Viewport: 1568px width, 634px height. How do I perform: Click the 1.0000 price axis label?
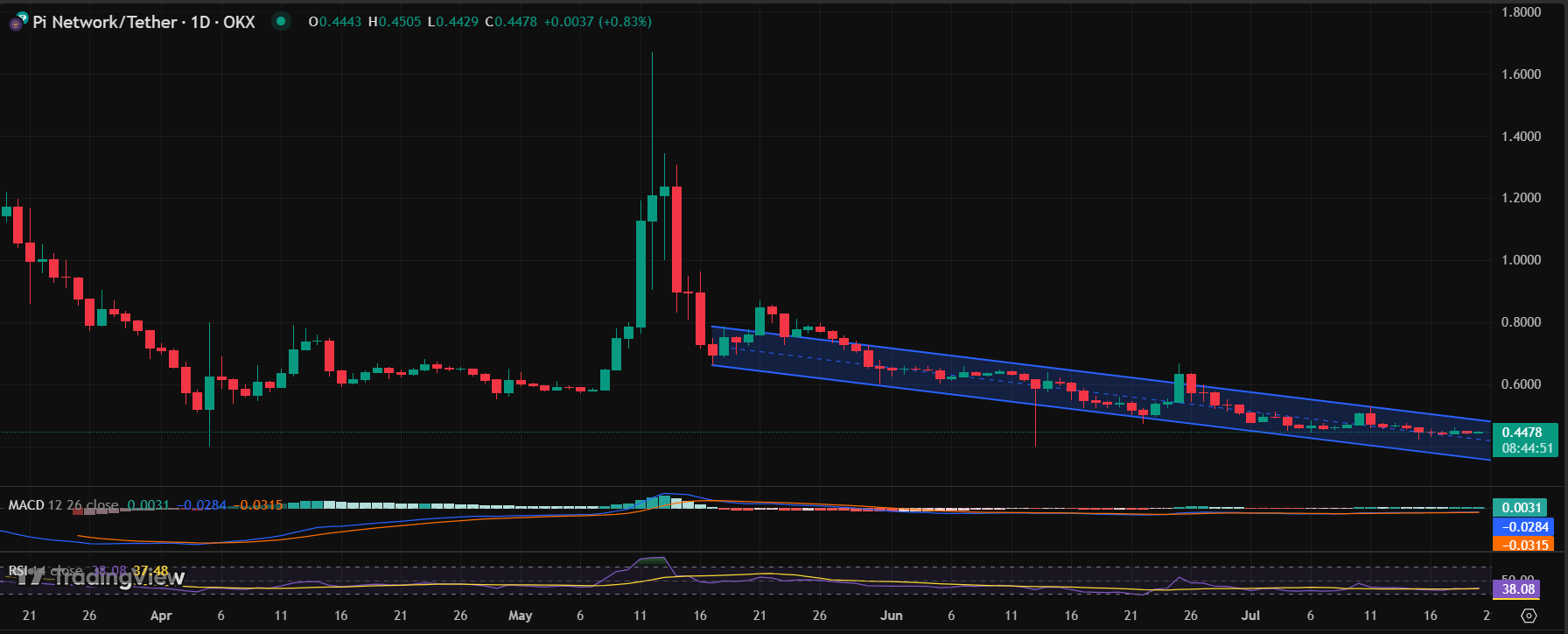click(x=1521, y=260)
